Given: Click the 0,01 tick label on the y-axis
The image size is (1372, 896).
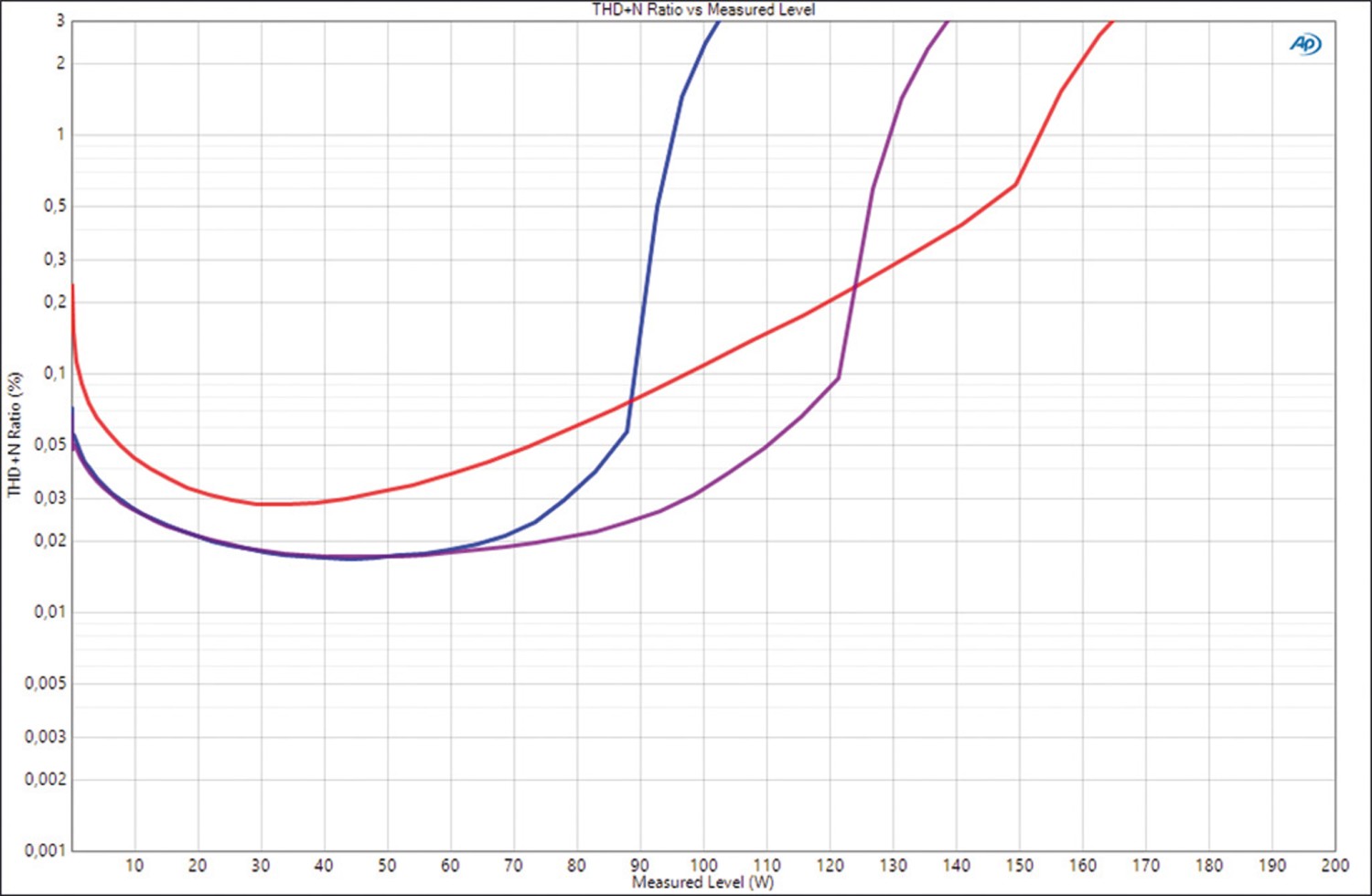Looking at the screenshot, I should point(49,612).
